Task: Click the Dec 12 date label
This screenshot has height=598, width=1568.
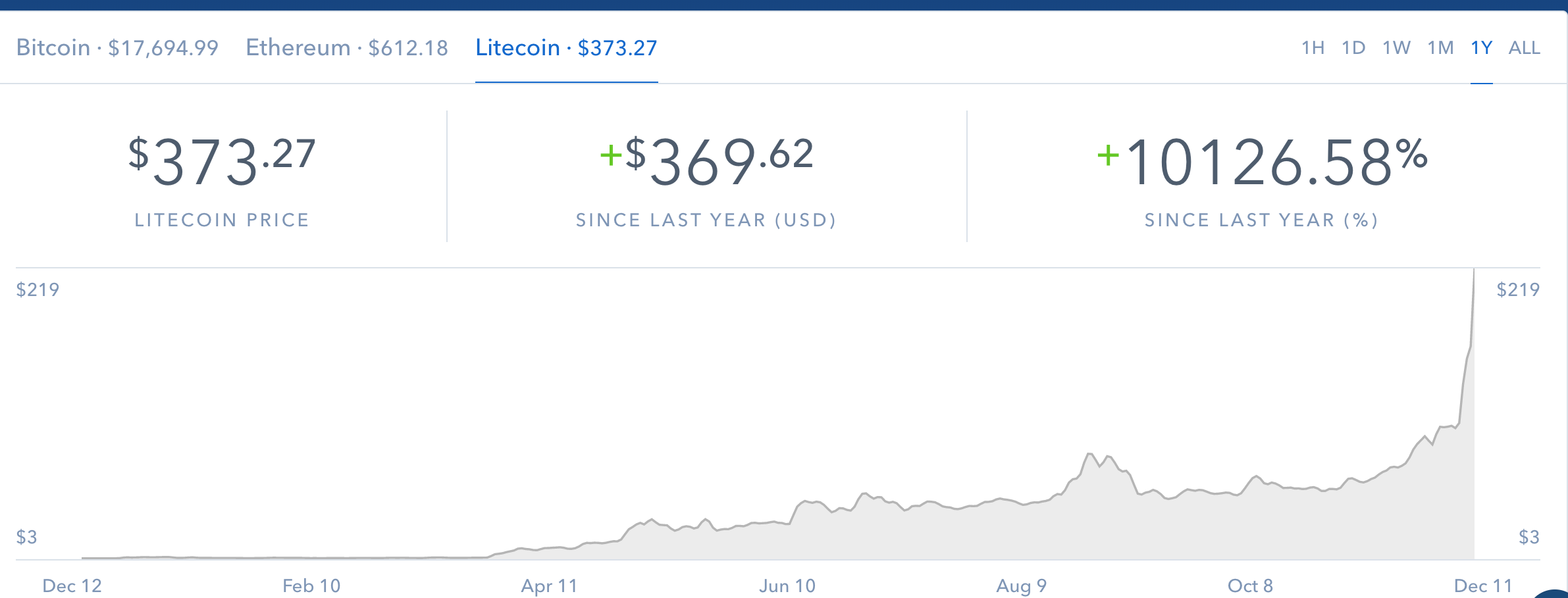Action: point(72,586)
